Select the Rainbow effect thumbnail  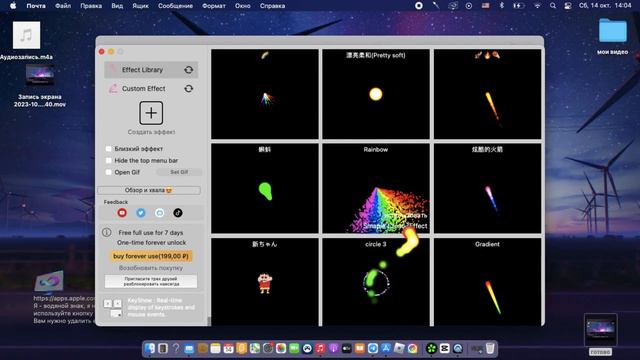pos(376,188)
